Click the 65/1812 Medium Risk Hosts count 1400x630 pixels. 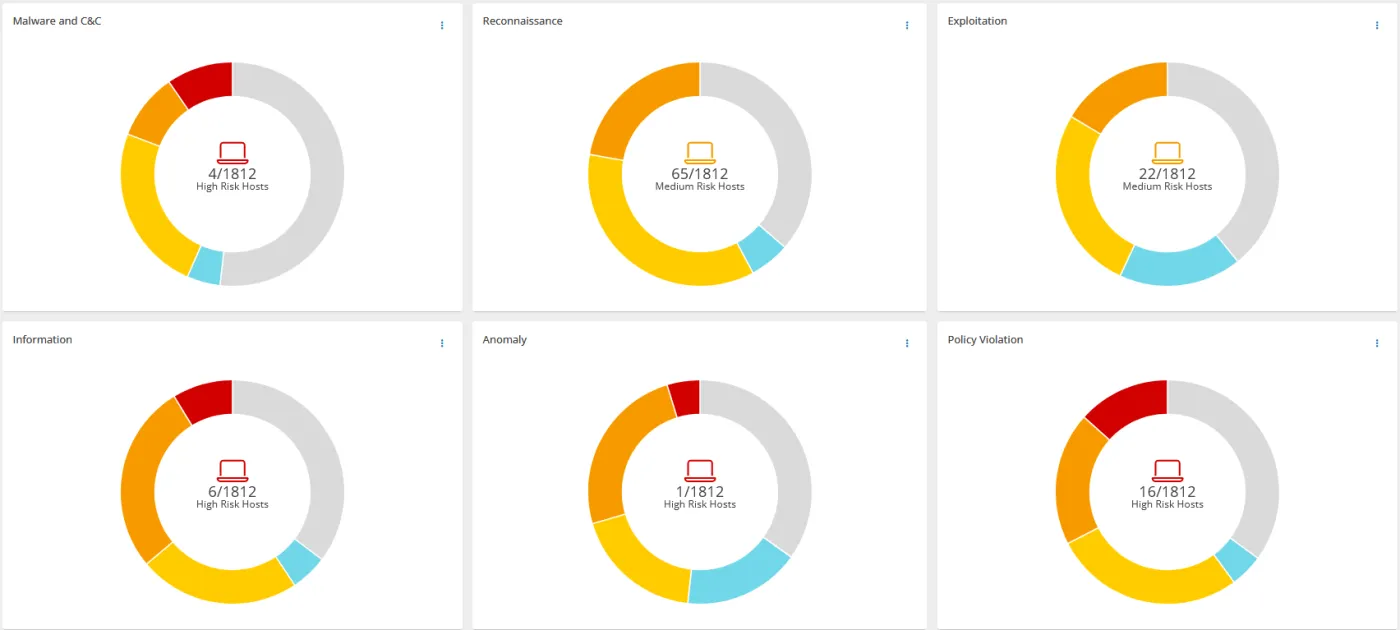pyautogui.click(x=700, y=174)
